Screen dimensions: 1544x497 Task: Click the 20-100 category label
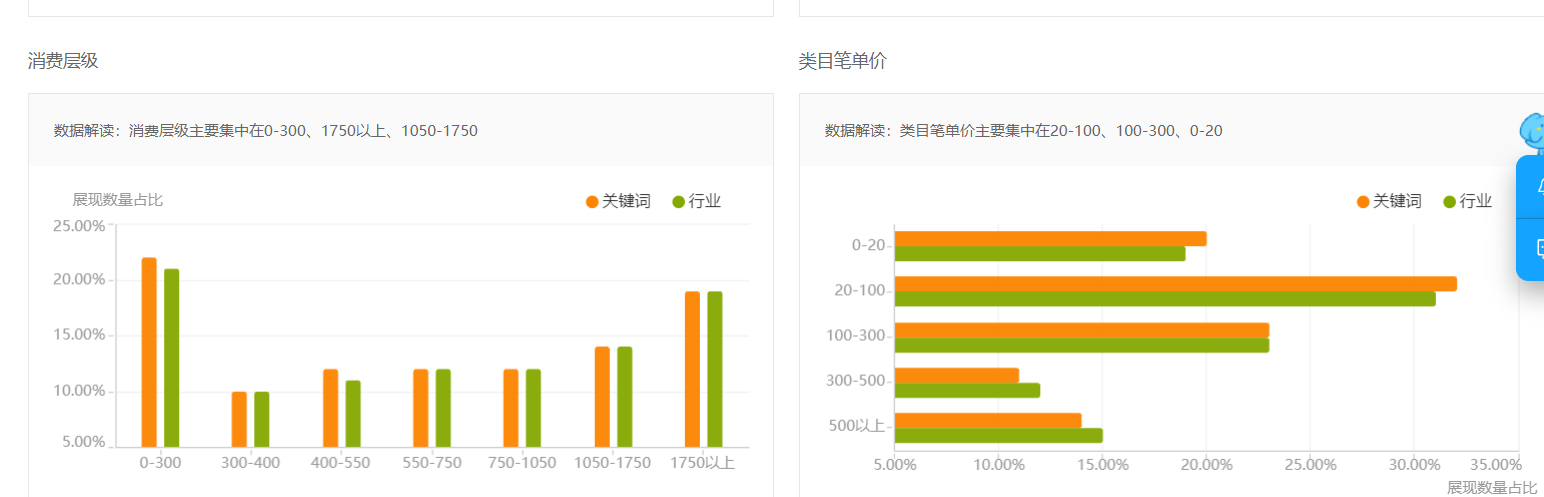pyautogui.click(x=860, y=291)
